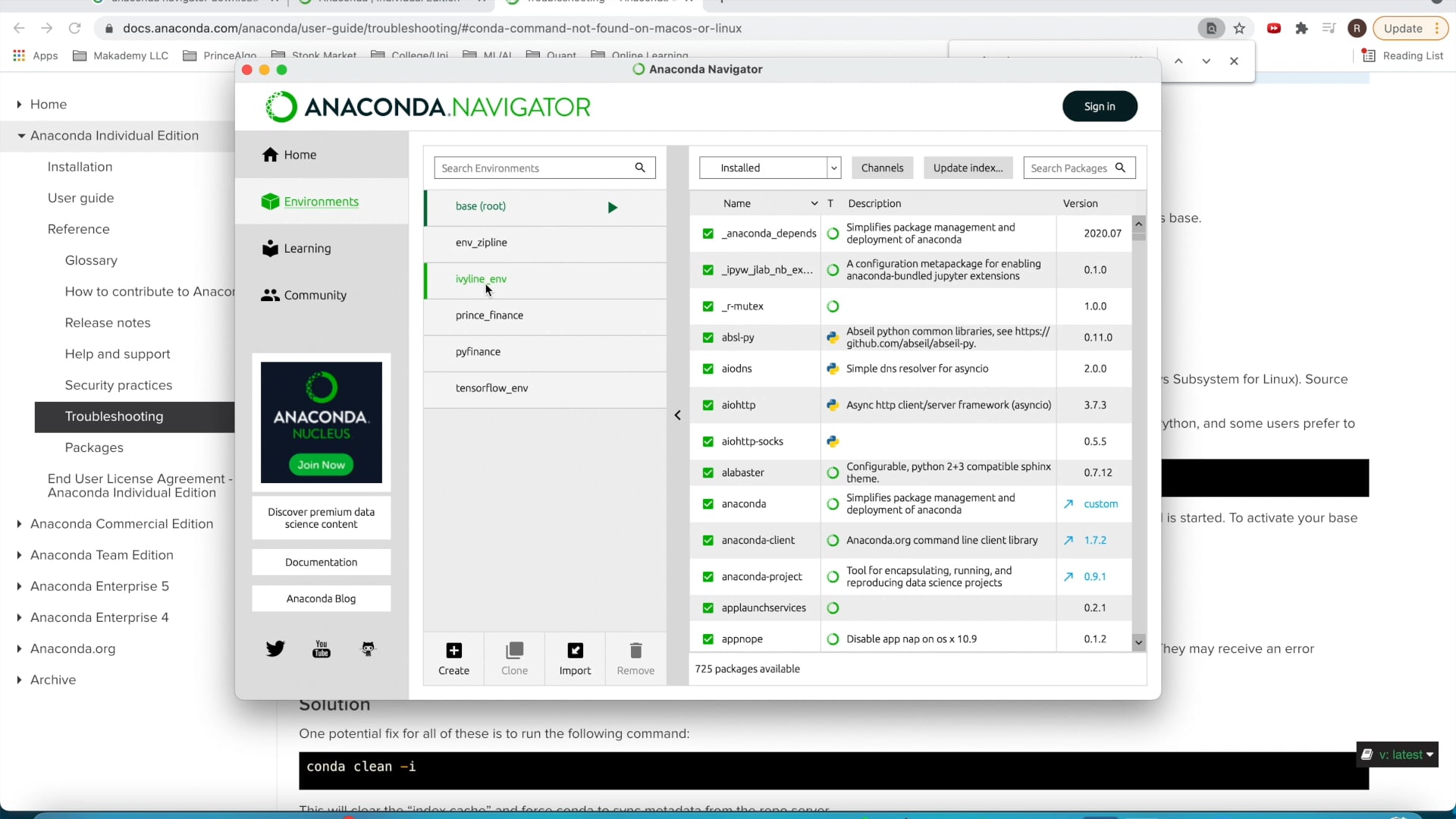Click the upgrade arrow beside anaconda custom
Screen dimensions: 1456x819
[1068, 504]
